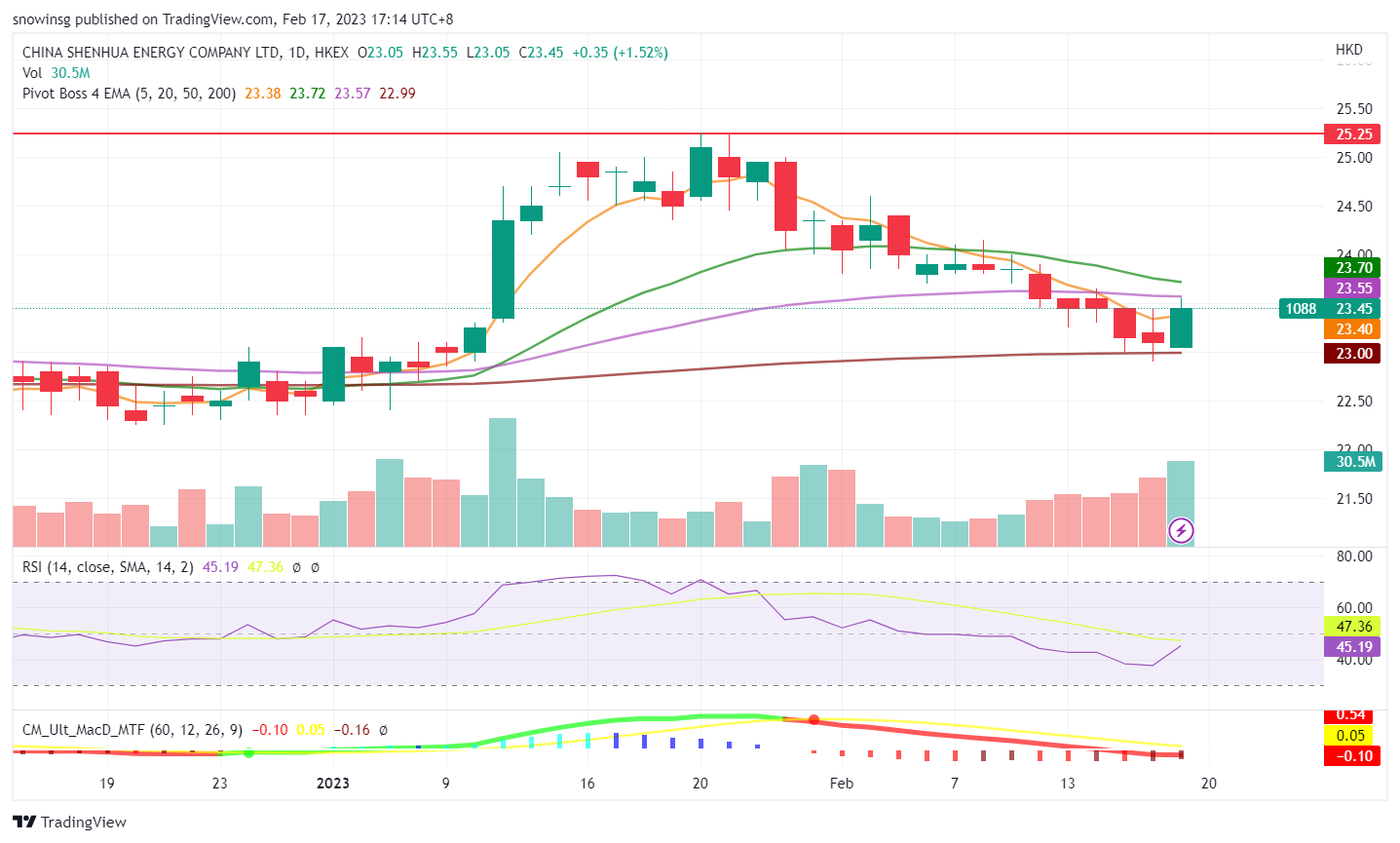This screenshot has height=843, width=1400.
Task: Click the Pivot Boss 4 EMA indicator legend
Action: point(130,94)
